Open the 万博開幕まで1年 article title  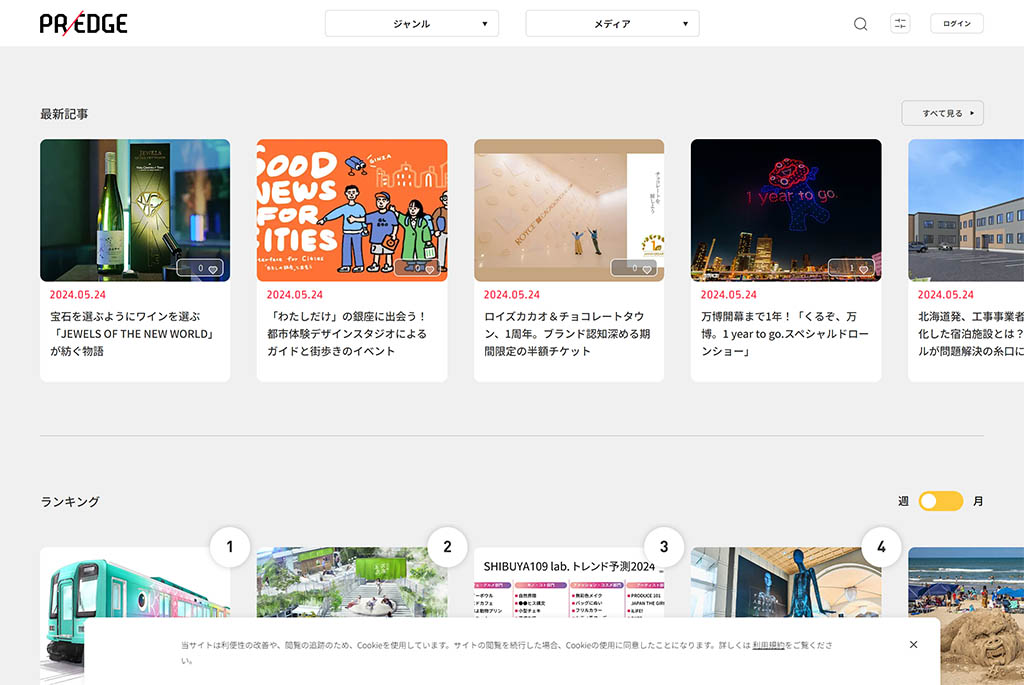[x=780, y=334]
